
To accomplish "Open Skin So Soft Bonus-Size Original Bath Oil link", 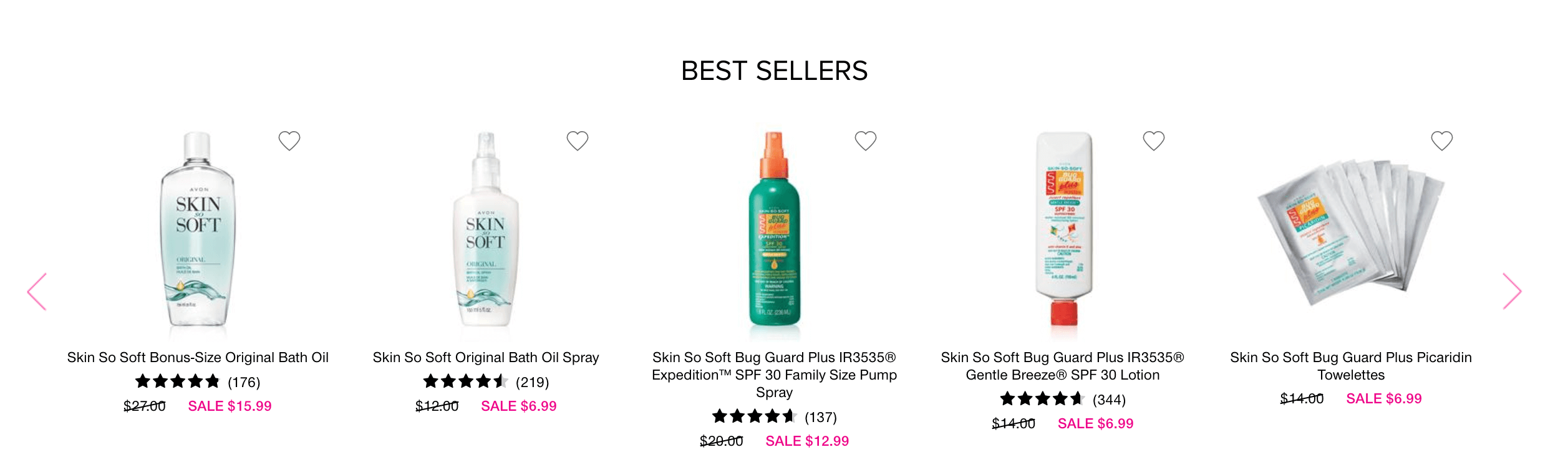I will pos(198,357).
